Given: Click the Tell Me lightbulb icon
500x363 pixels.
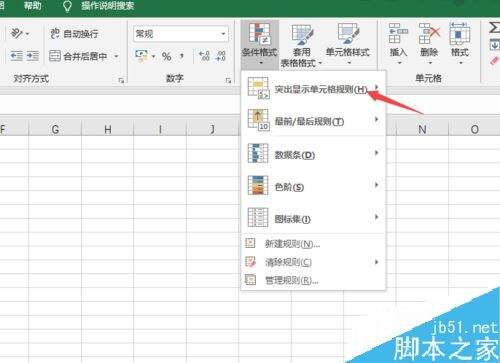Looking at the screenshot, I should (67, 6).
